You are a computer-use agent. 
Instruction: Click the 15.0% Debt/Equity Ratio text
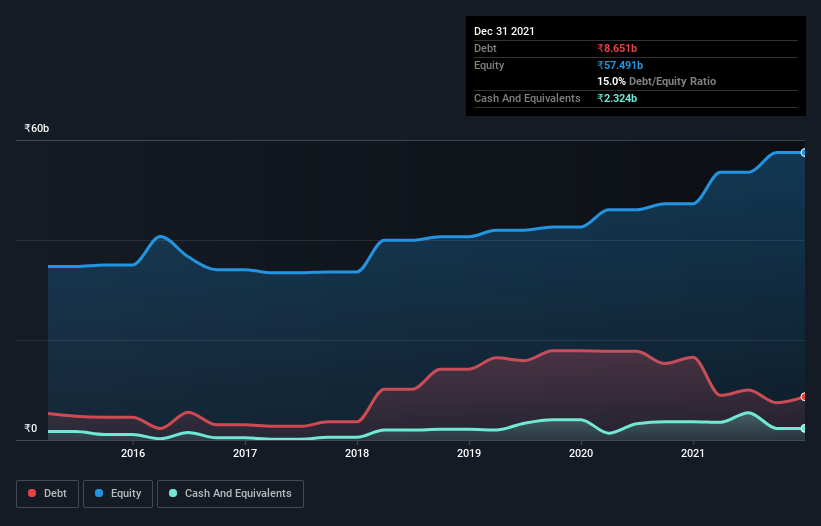(657, 82)
